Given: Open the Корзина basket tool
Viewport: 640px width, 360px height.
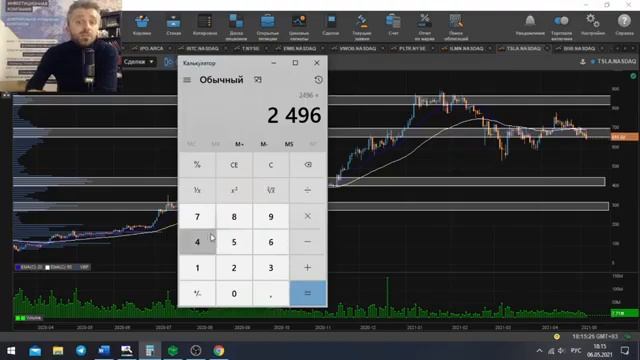Looking at the screenshot, I should [142, 25].
